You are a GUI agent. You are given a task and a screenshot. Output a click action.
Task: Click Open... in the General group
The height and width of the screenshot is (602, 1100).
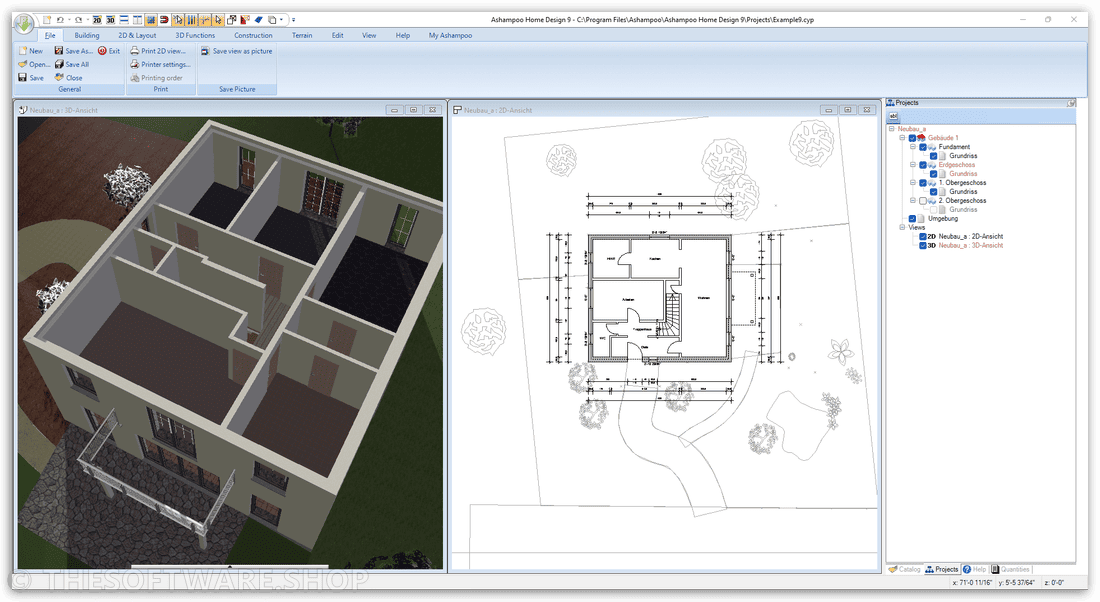pos(34,65)
